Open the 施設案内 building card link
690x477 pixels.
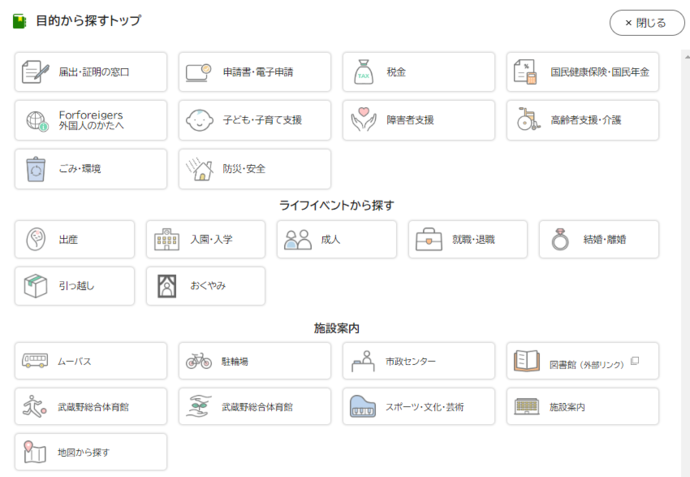tap(583, 407)
